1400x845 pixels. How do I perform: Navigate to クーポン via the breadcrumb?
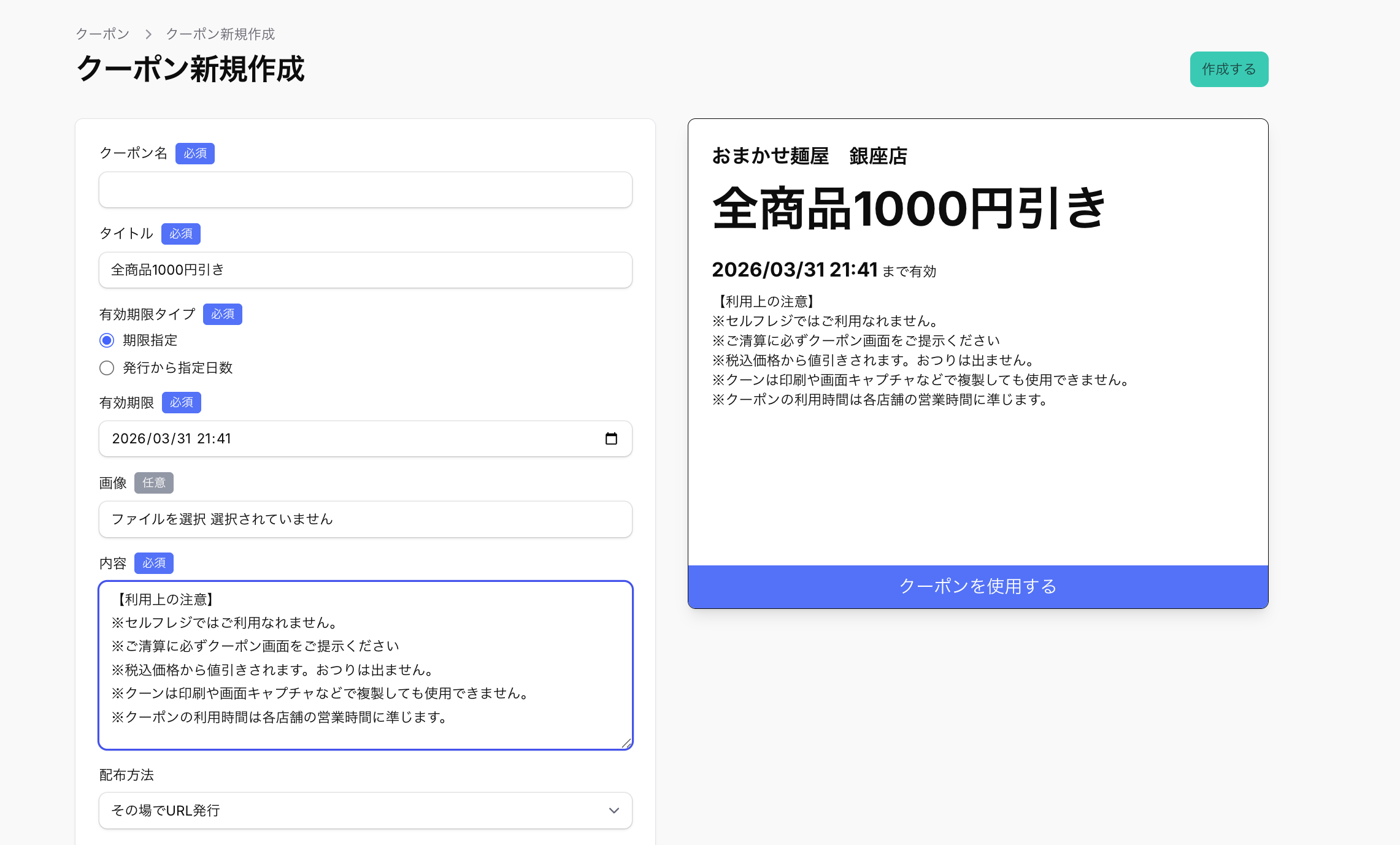pos(102,34)
